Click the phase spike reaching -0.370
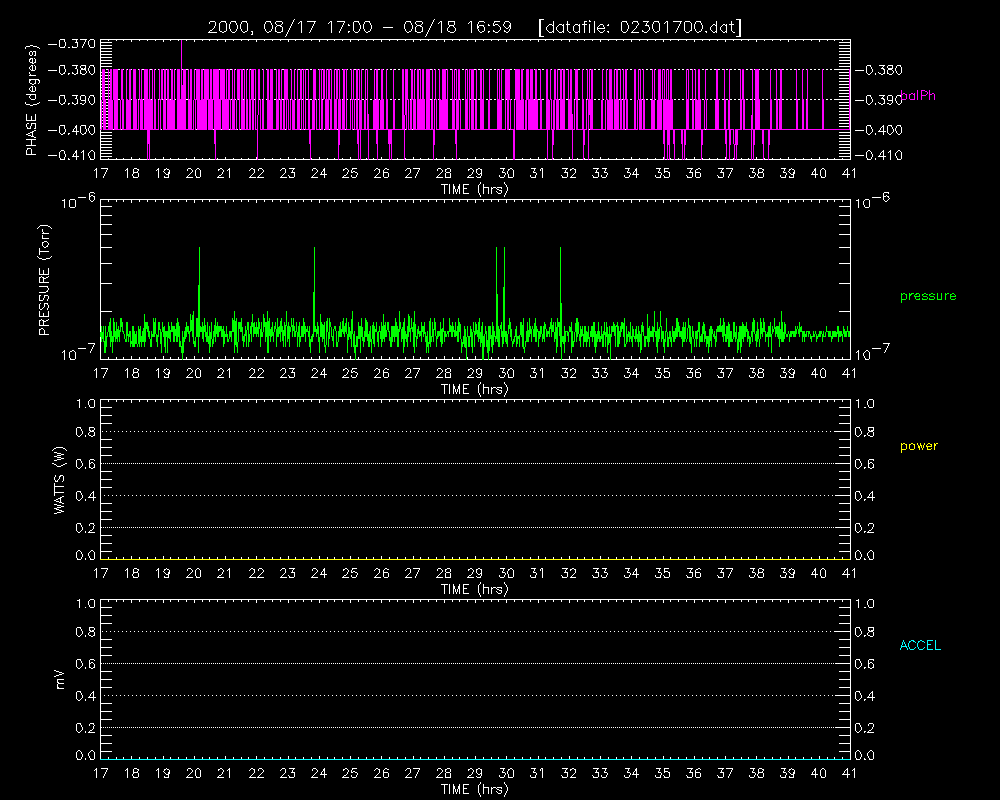 pyautogui.click(x=181, y=54)
